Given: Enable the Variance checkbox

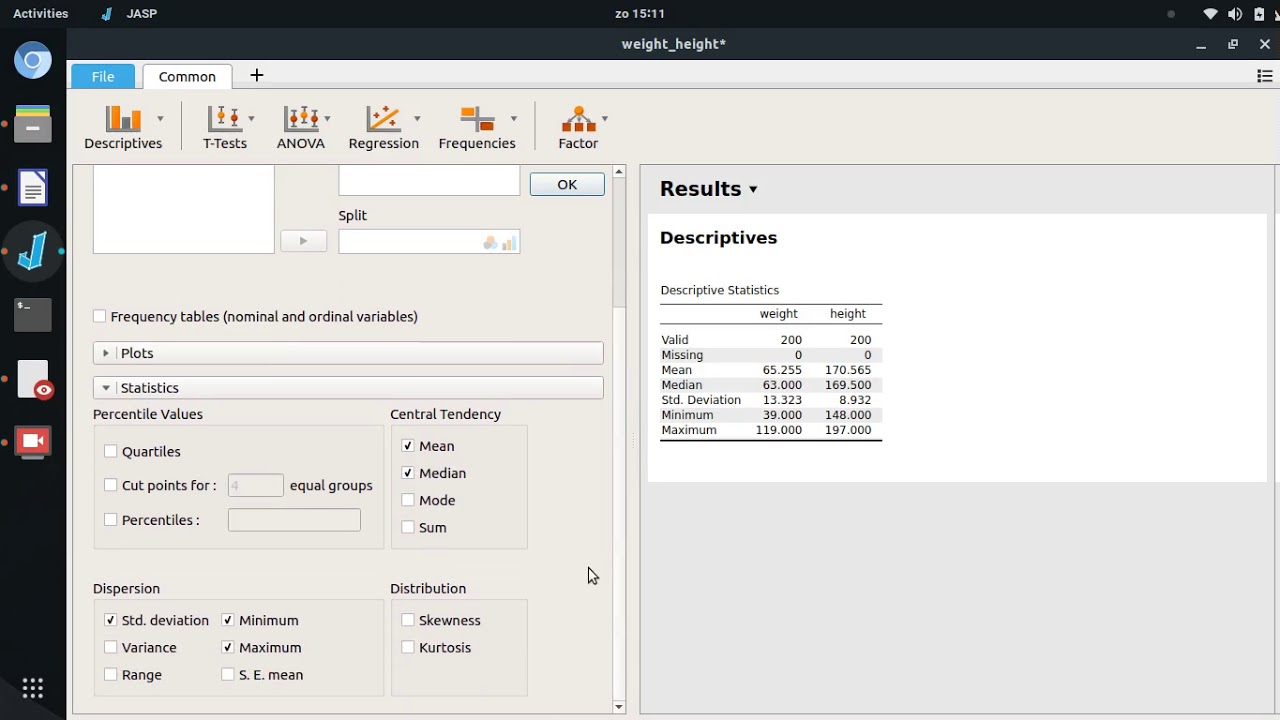Looking at the screenshot, I should [x=111, y=647].
